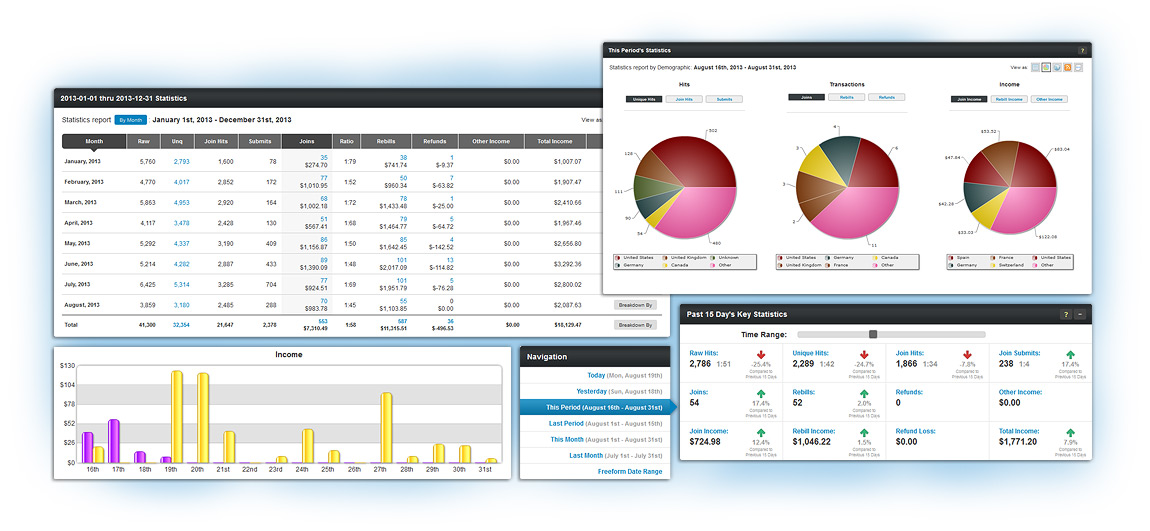Click the yellow income bar for the 27th
1150x531 pixels.
coord(386,428)
